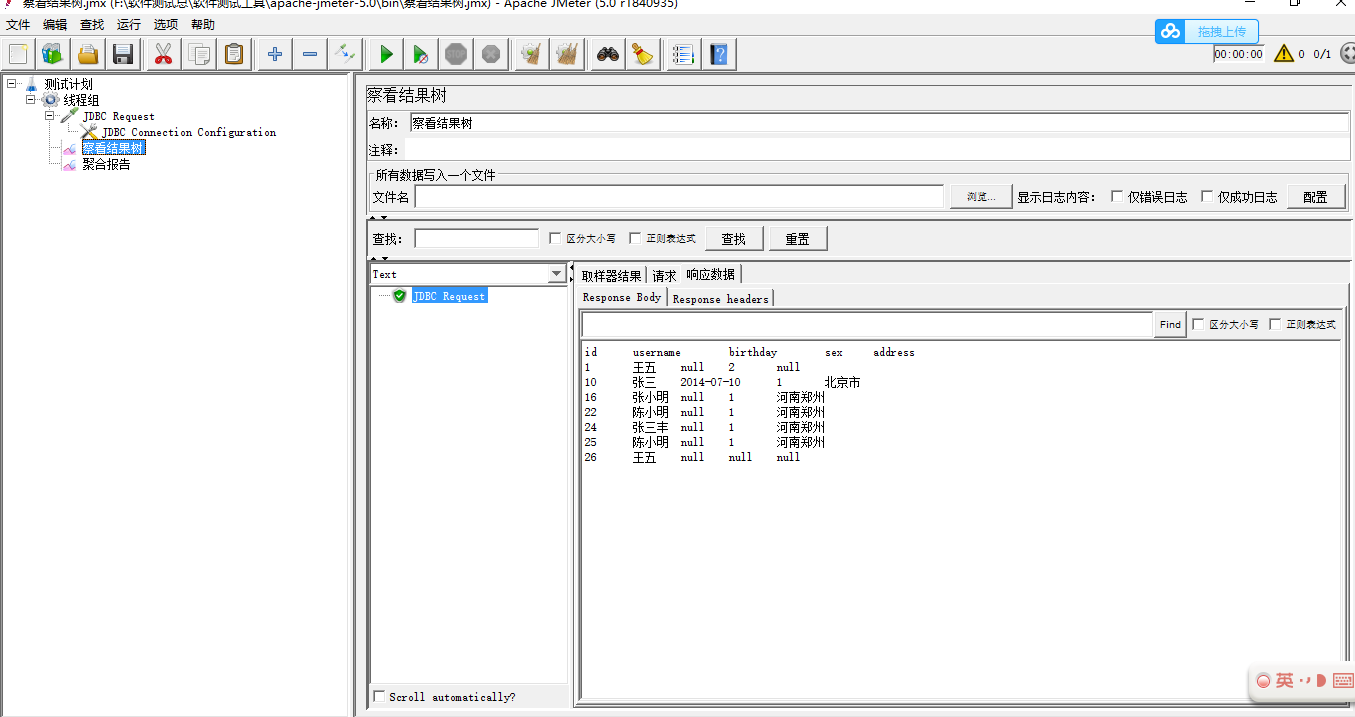Click the 重置 button
Image resolution: width=1355 pixels, height=717 pixels.
pyautogui.click(x=798, y=239)
